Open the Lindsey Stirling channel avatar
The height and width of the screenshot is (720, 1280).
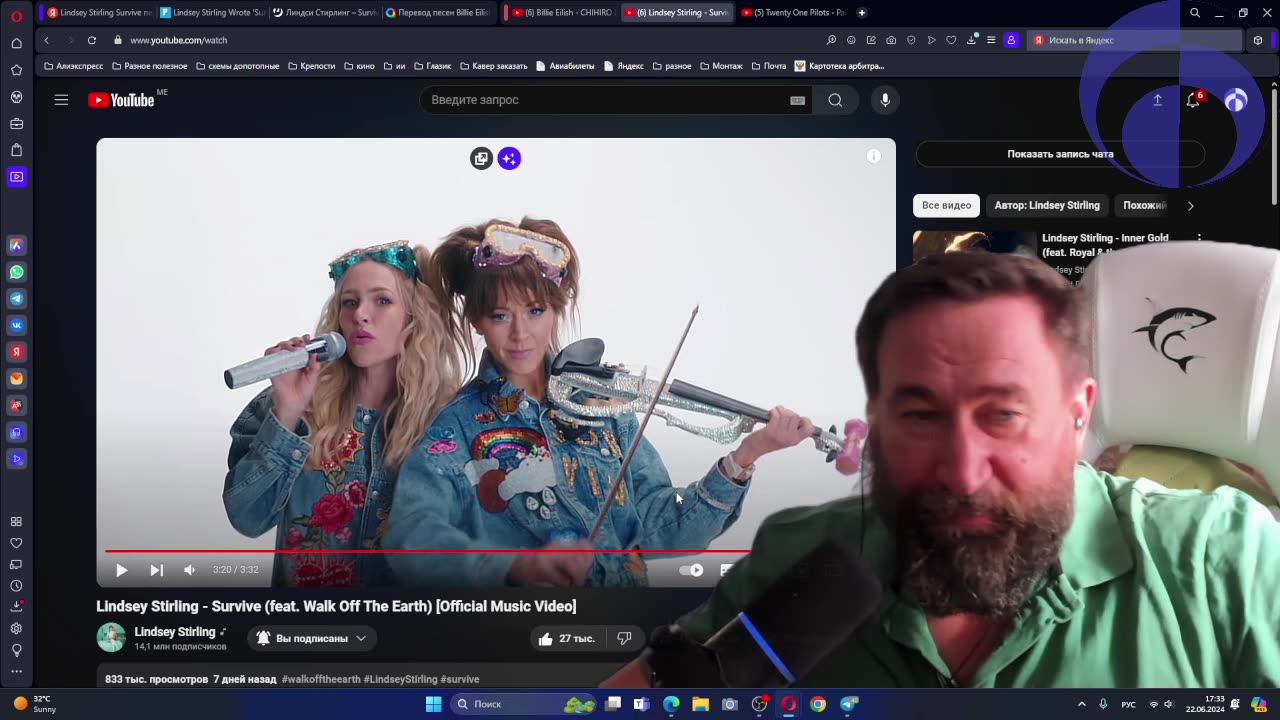point(111,637)
